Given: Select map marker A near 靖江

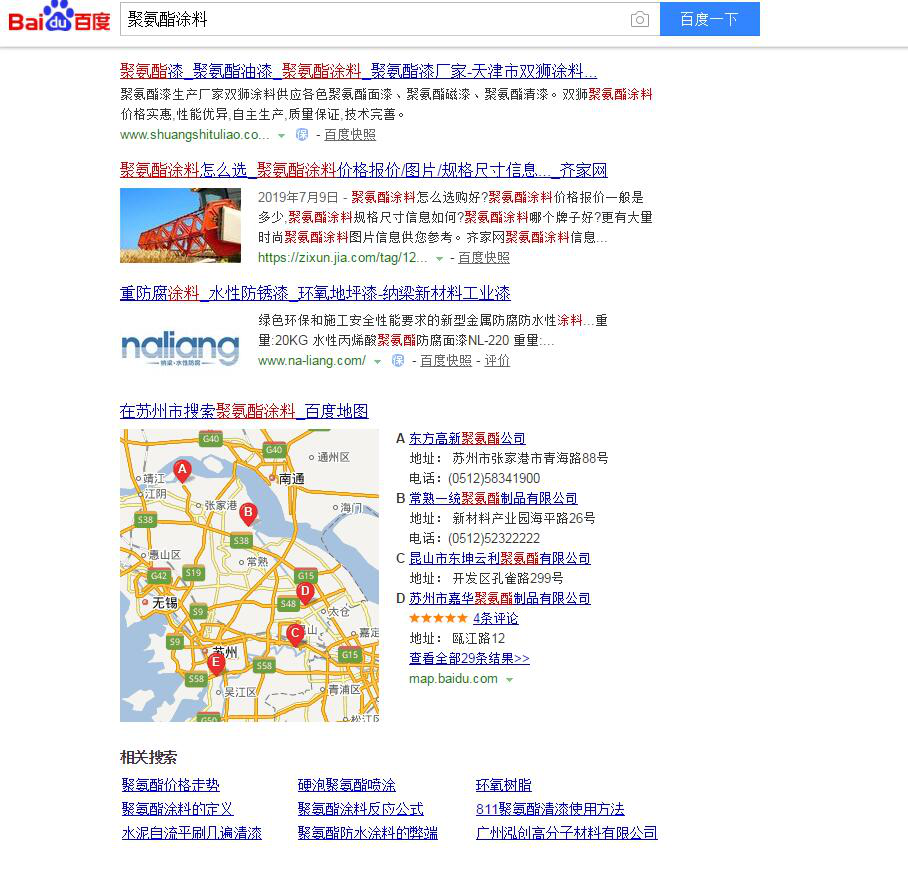Looking at the screenshot, I should [182, 470].
